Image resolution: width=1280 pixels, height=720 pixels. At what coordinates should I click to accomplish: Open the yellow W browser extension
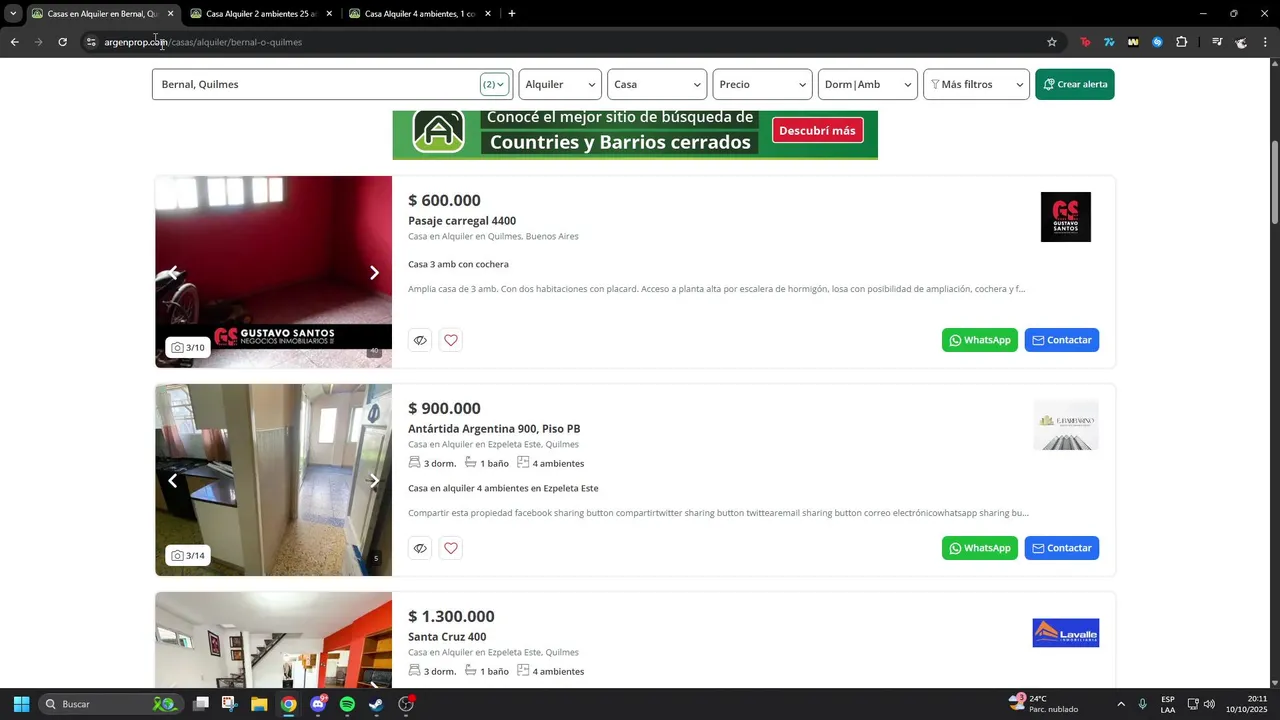[1133, 42]
